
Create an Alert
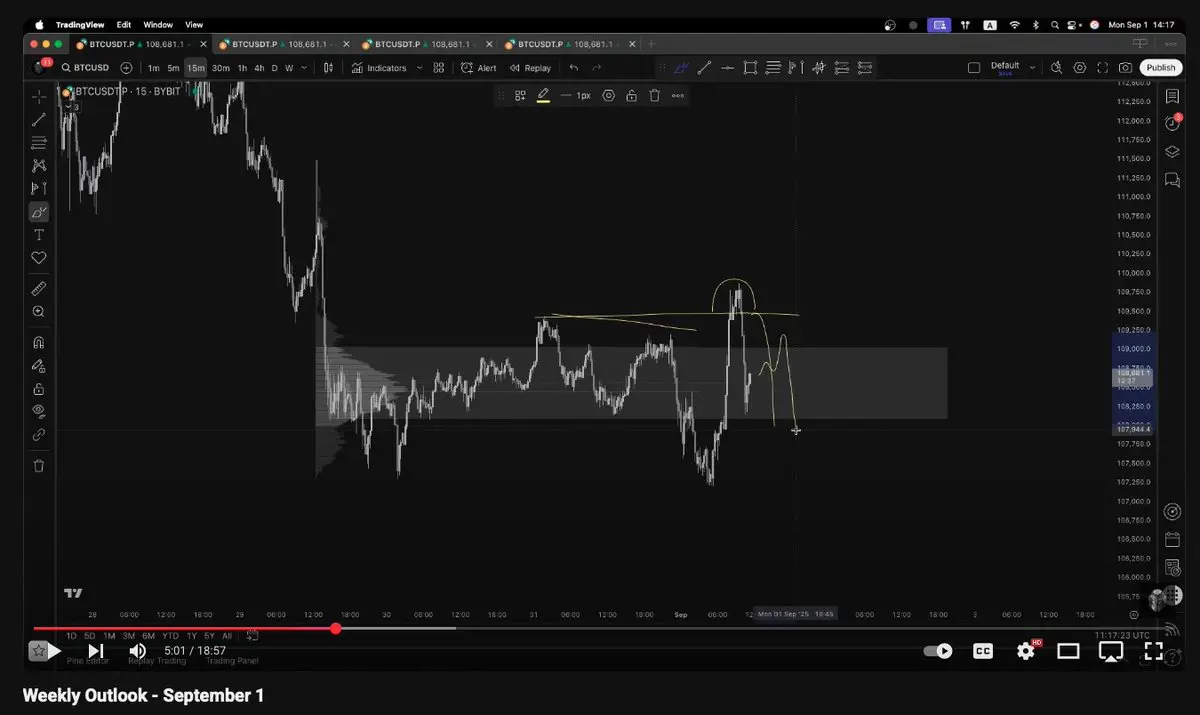(479, 68)
